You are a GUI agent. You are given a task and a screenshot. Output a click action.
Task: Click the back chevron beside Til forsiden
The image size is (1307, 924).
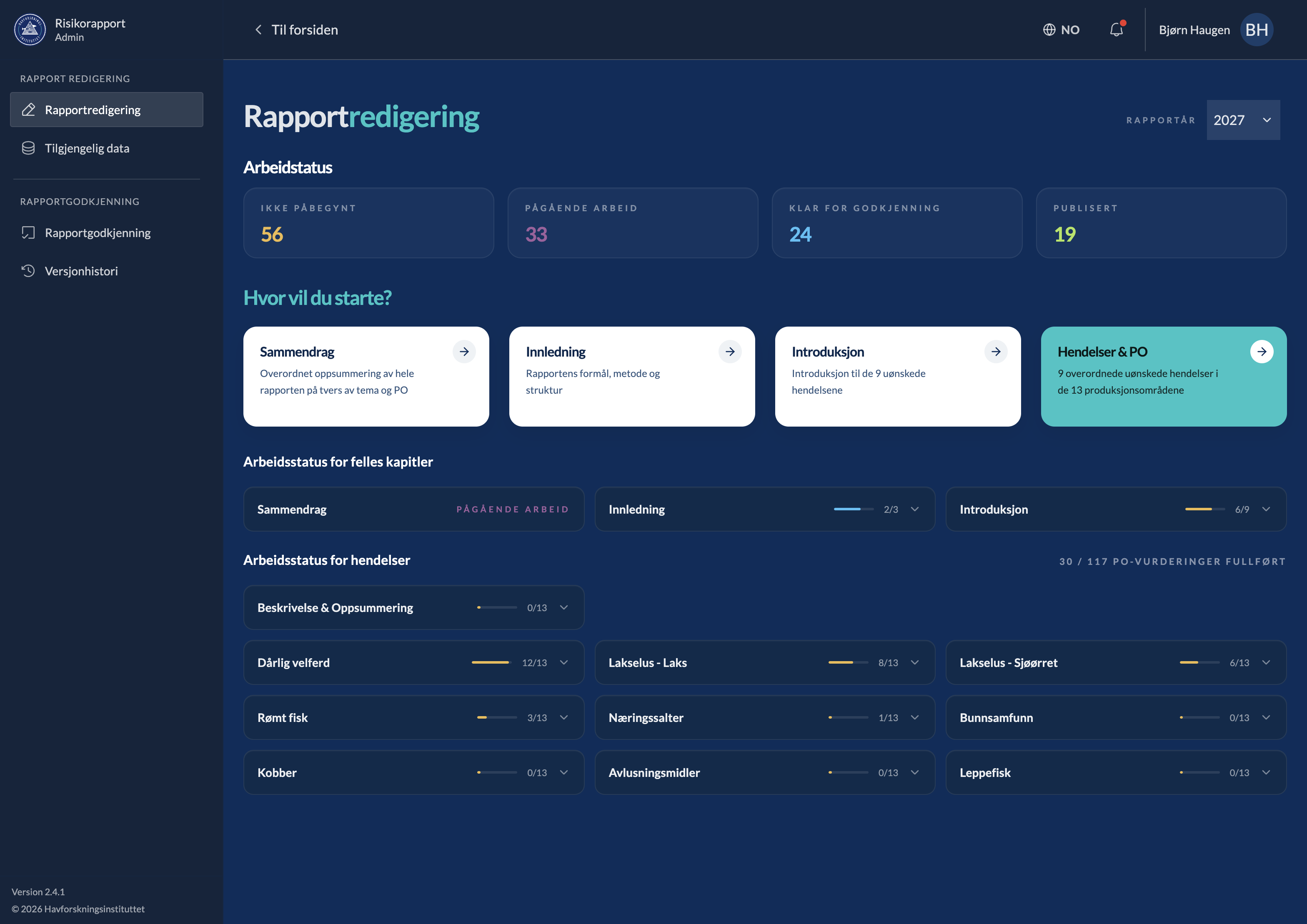(258, 30)
